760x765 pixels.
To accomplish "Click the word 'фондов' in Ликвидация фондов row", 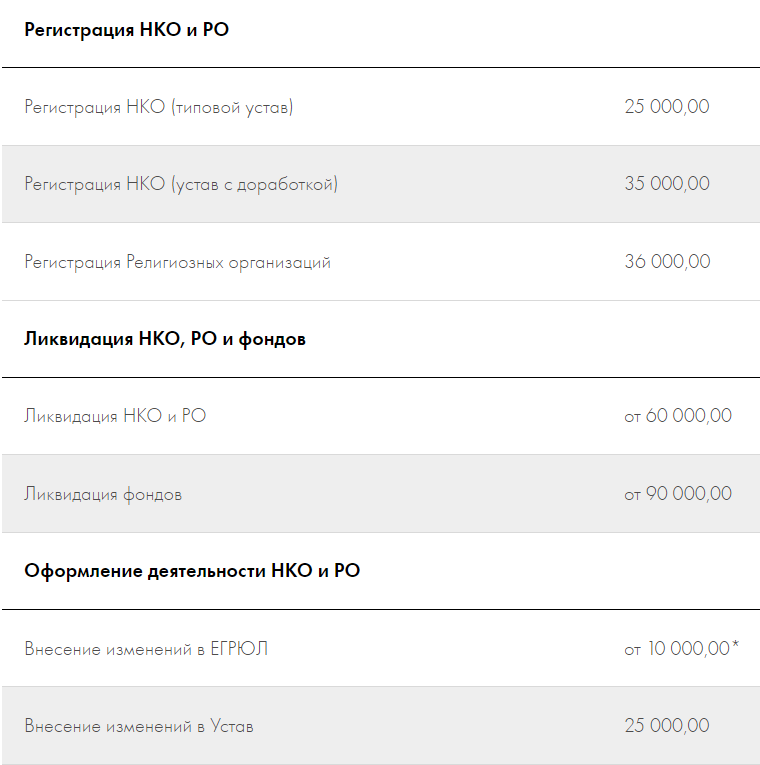I will click(x=152, y=494).
